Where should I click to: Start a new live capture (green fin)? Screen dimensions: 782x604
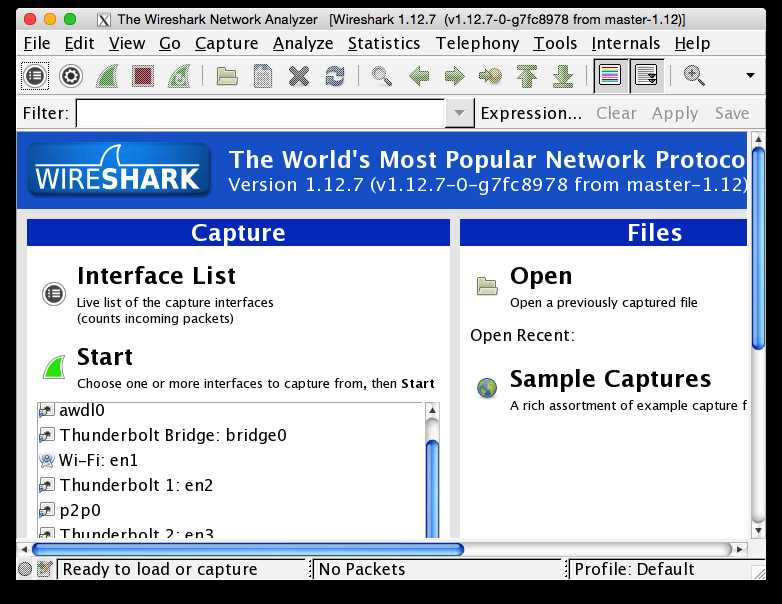pos(107,76)
